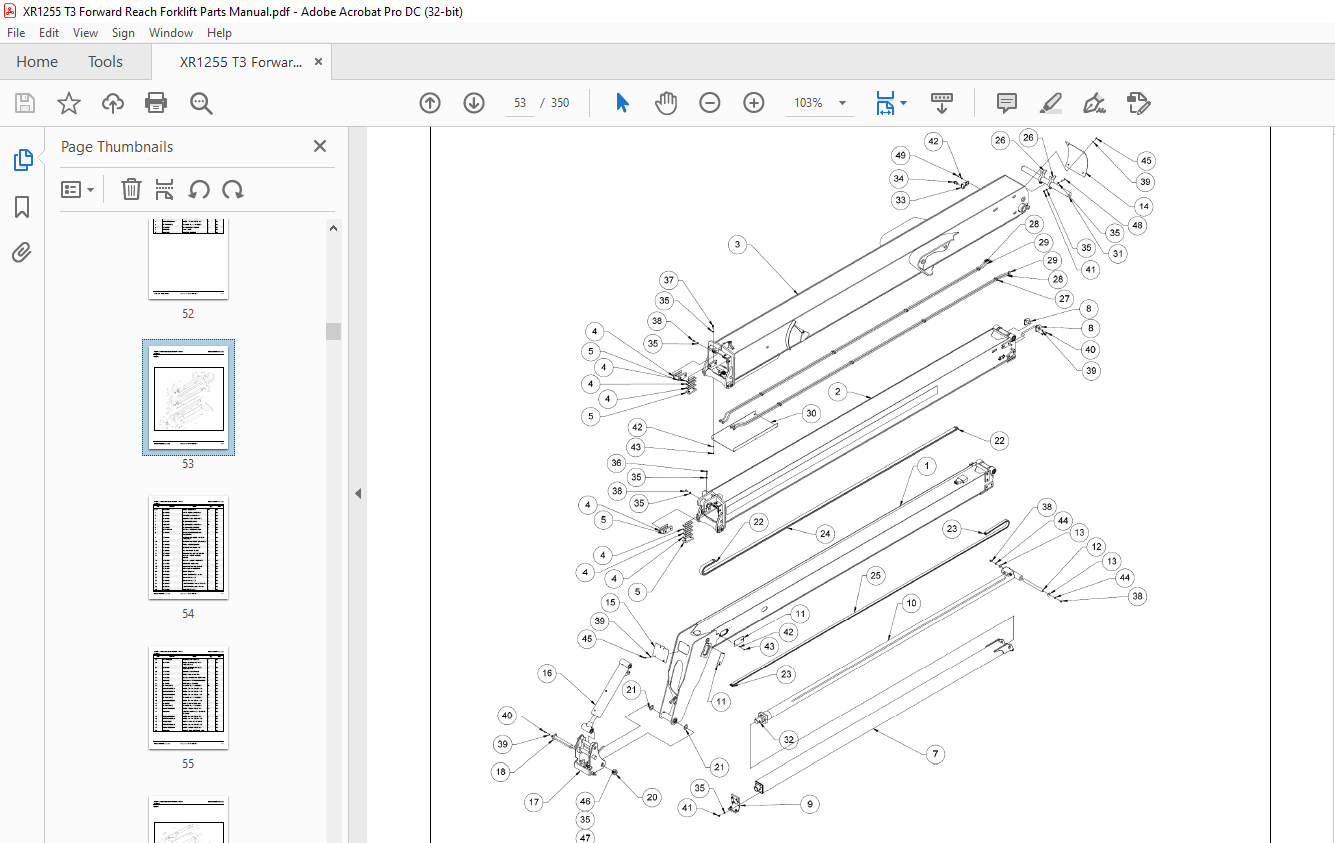1335x843 pixels.
Task: Add a sticky note comment
Action: click(x=1007, y=103)
